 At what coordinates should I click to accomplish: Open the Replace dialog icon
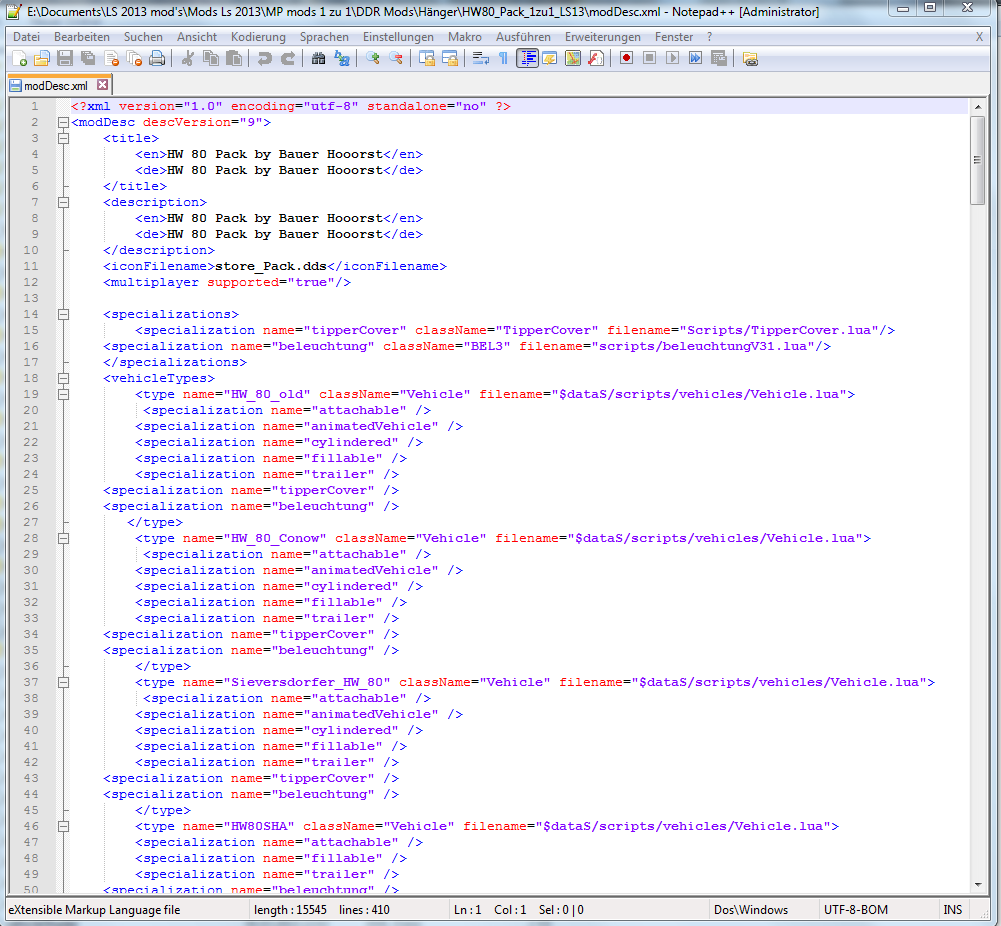tap(342, 59)
